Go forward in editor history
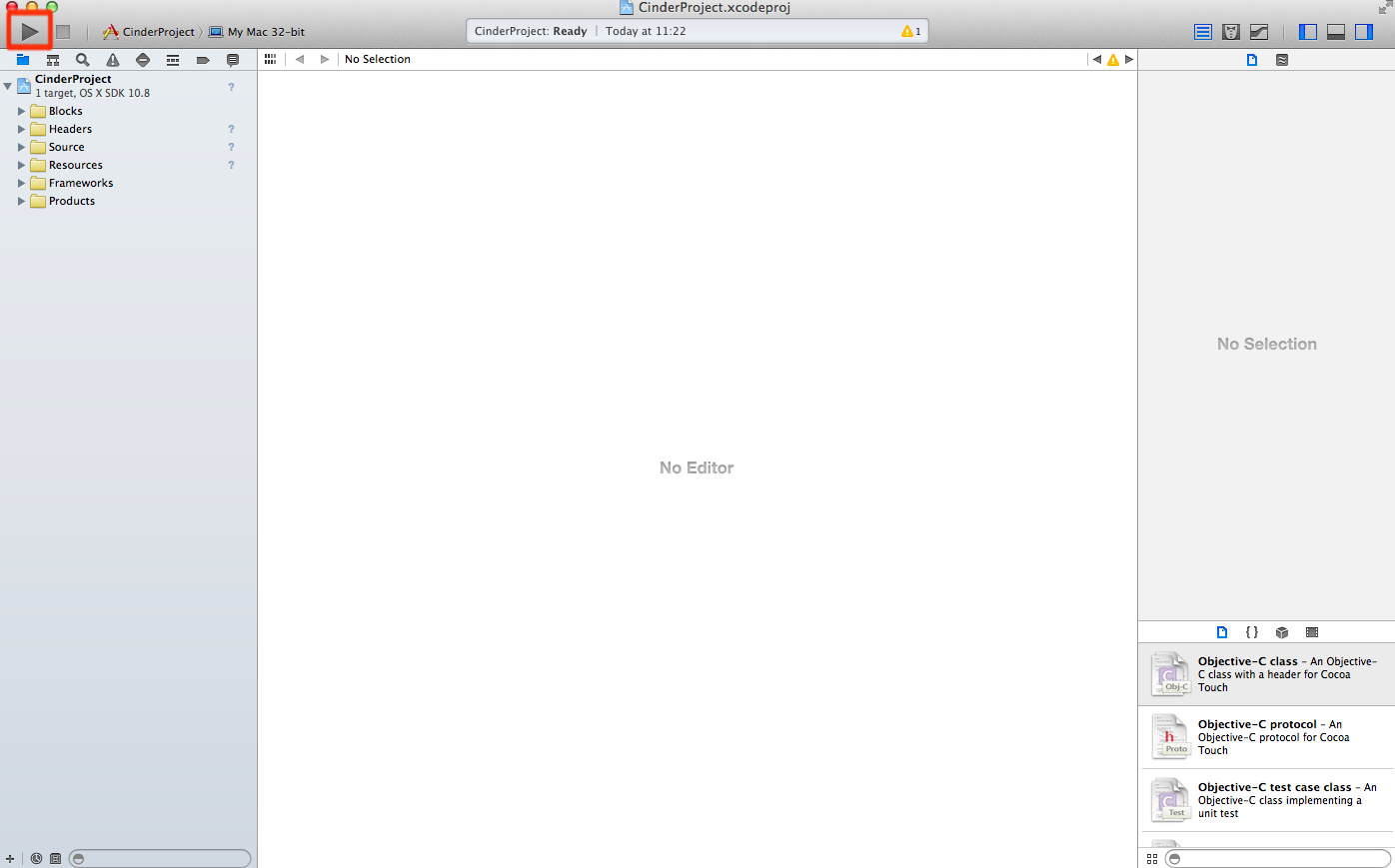 (324, 59)
